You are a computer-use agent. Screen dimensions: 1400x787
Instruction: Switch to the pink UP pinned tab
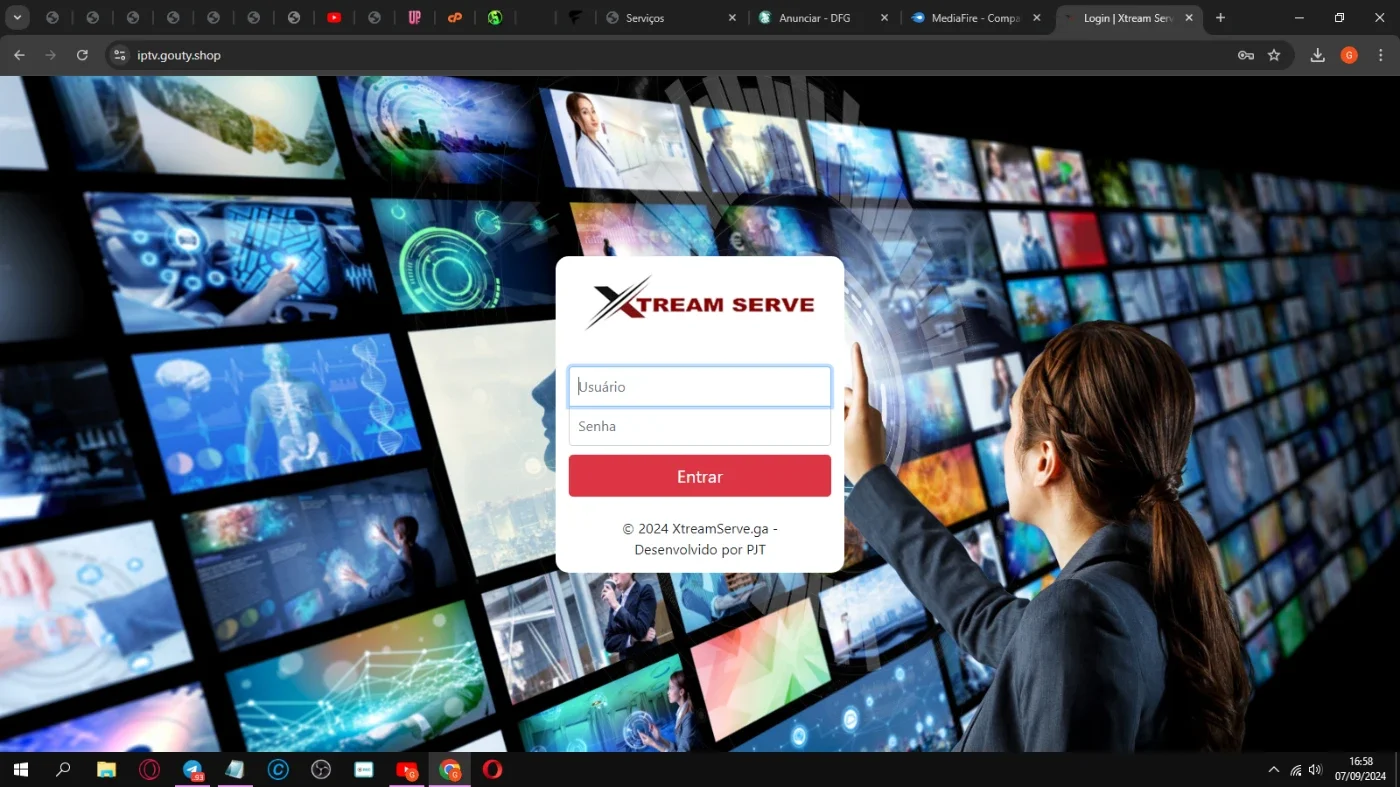pos(414,18)
